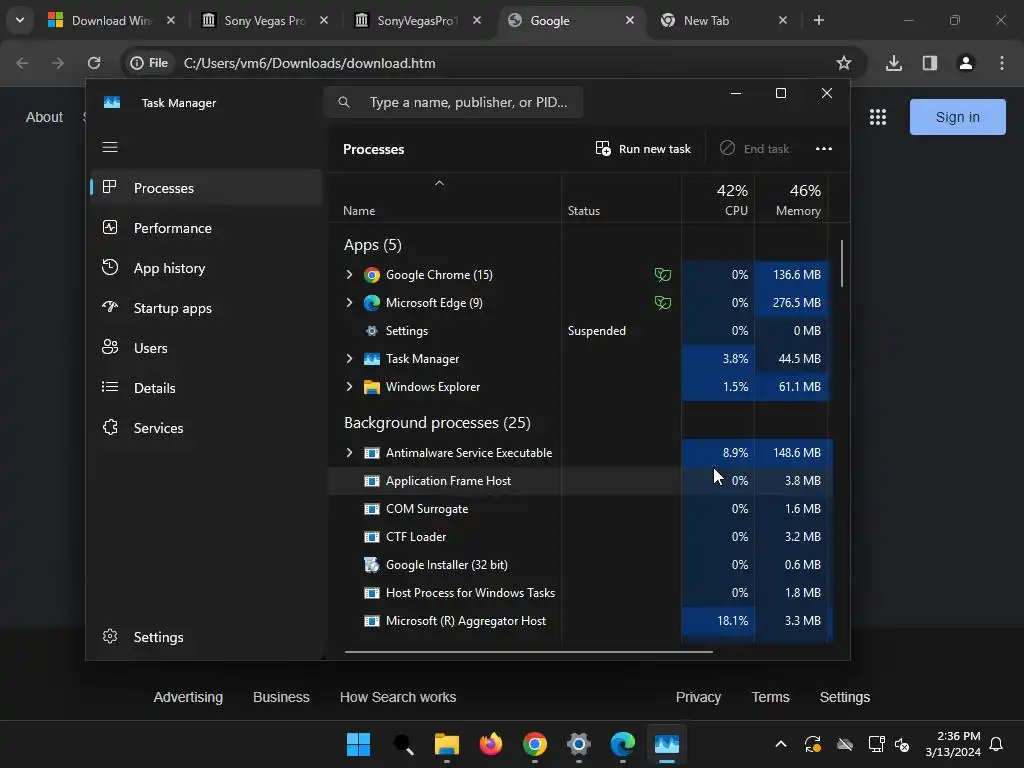This screenshot has width=1024, height=768.
Task: Show hidden system tray icons chevron
Action: pyautogui.click(x=780, y=744)
